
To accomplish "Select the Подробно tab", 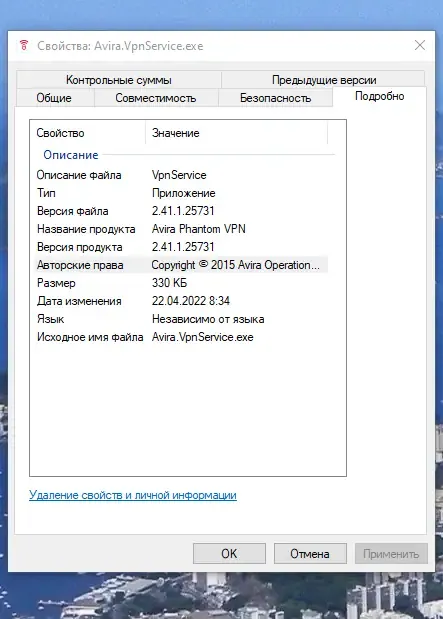I will [x=379, y=96].
